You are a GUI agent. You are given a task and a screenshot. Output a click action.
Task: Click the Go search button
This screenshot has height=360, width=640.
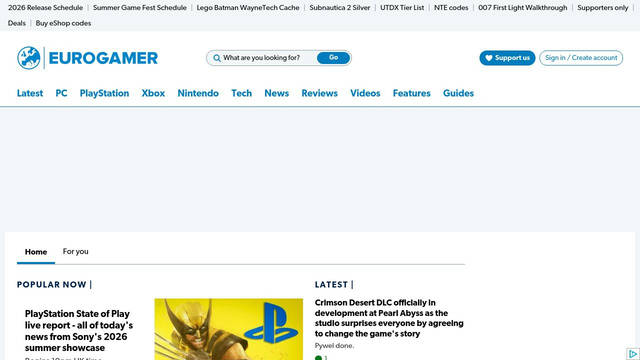click(333, 58)
